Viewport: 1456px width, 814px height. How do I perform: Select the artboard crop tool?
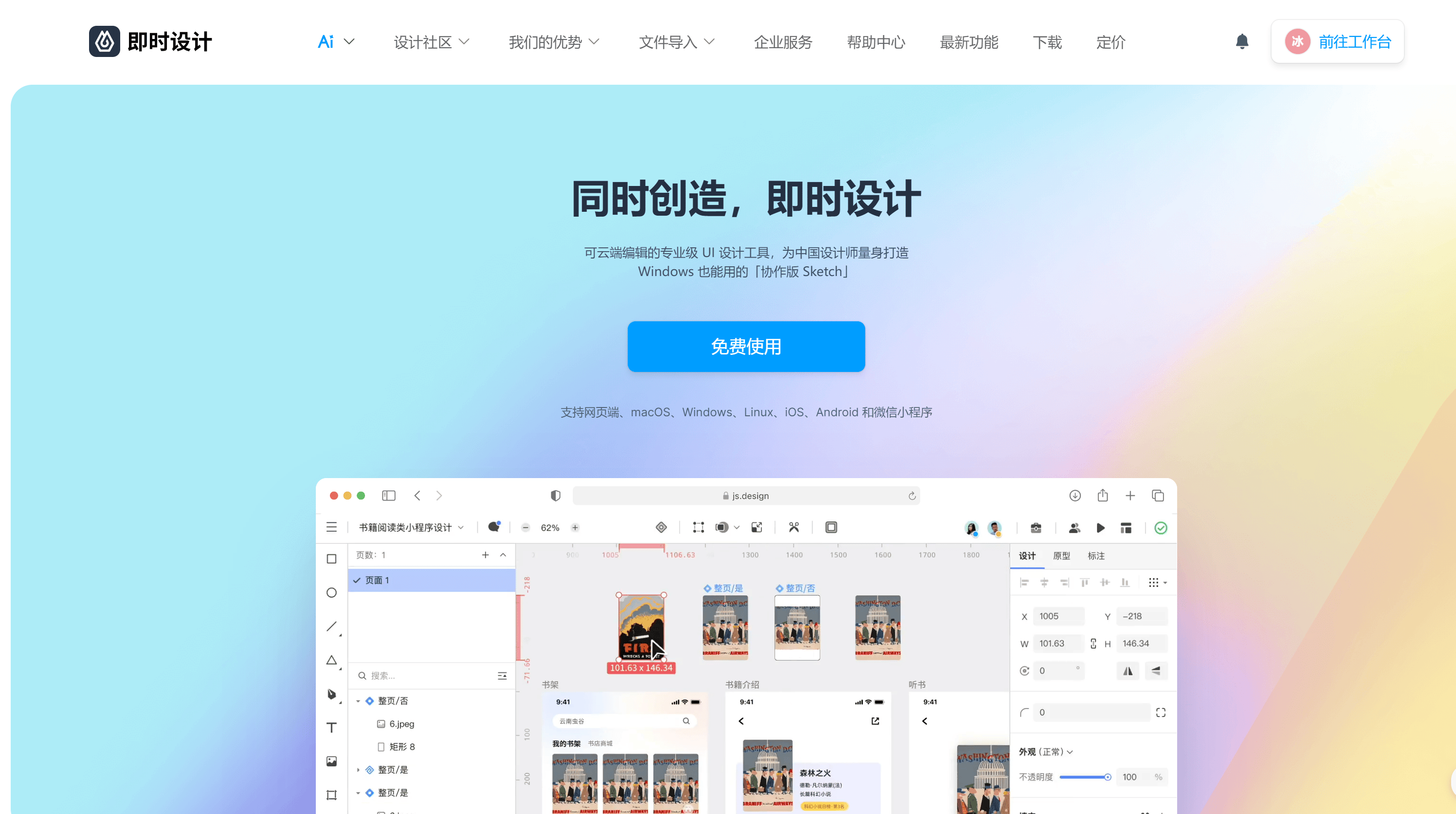(x=332, y=795)
